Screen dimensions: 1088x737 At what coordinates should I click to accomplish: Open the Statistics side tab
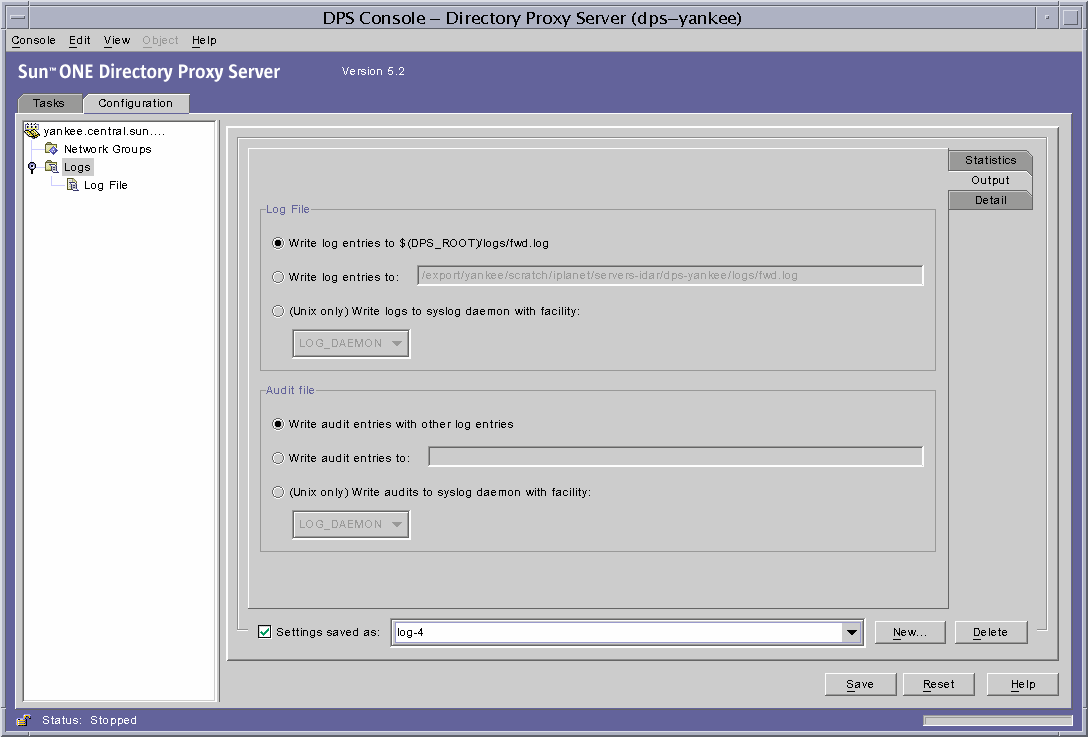990,160
